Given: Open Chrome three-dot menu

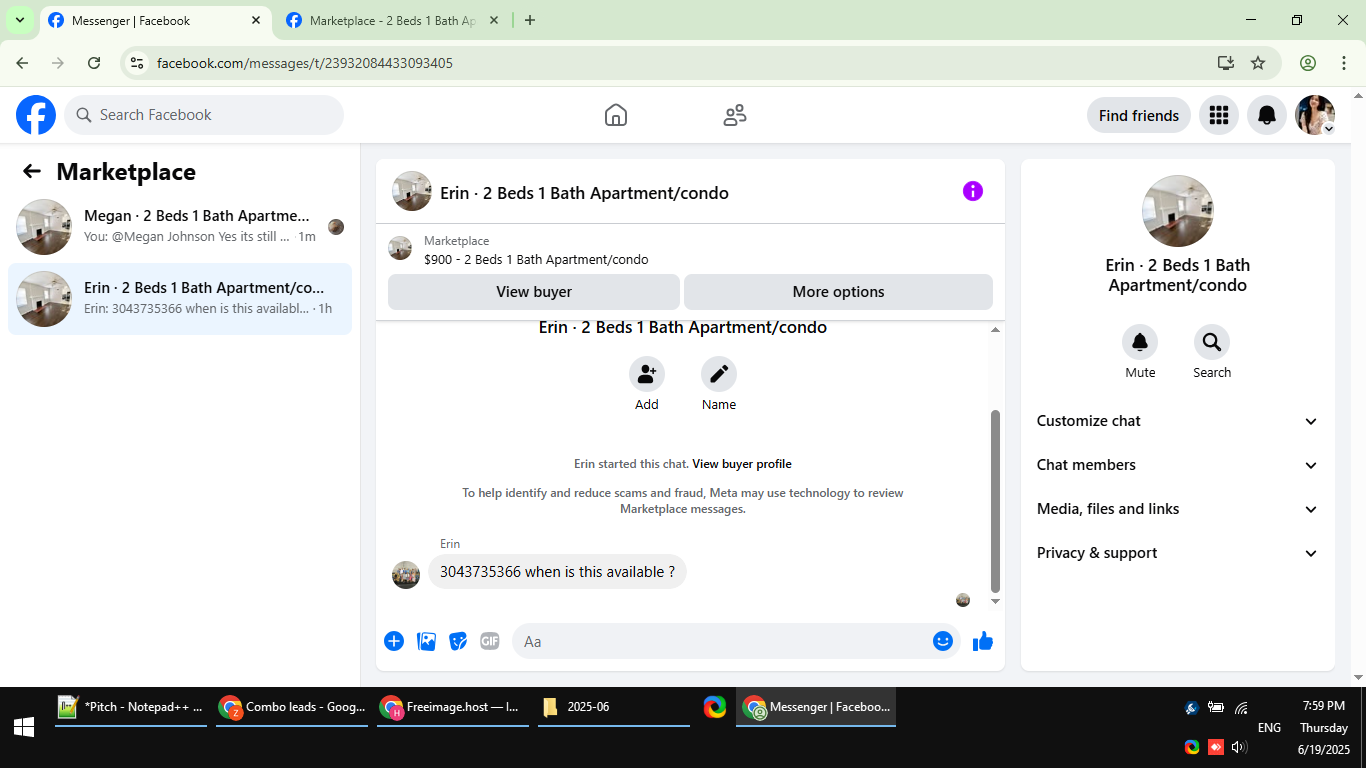Looking at the screenshot, I should tap(1344, 63).
